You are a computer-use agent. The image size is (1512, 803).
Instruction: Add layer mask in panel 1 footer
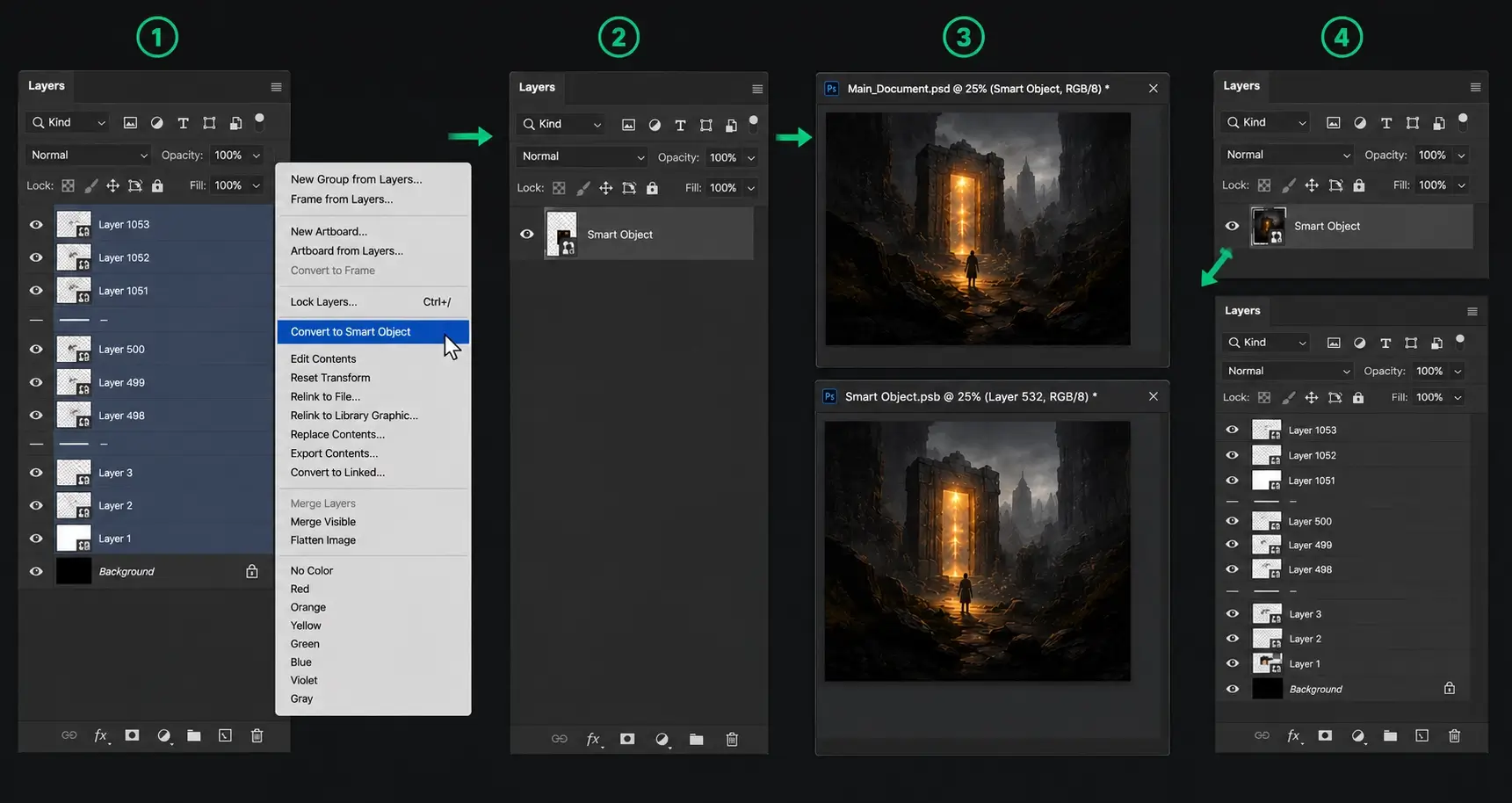132,735
